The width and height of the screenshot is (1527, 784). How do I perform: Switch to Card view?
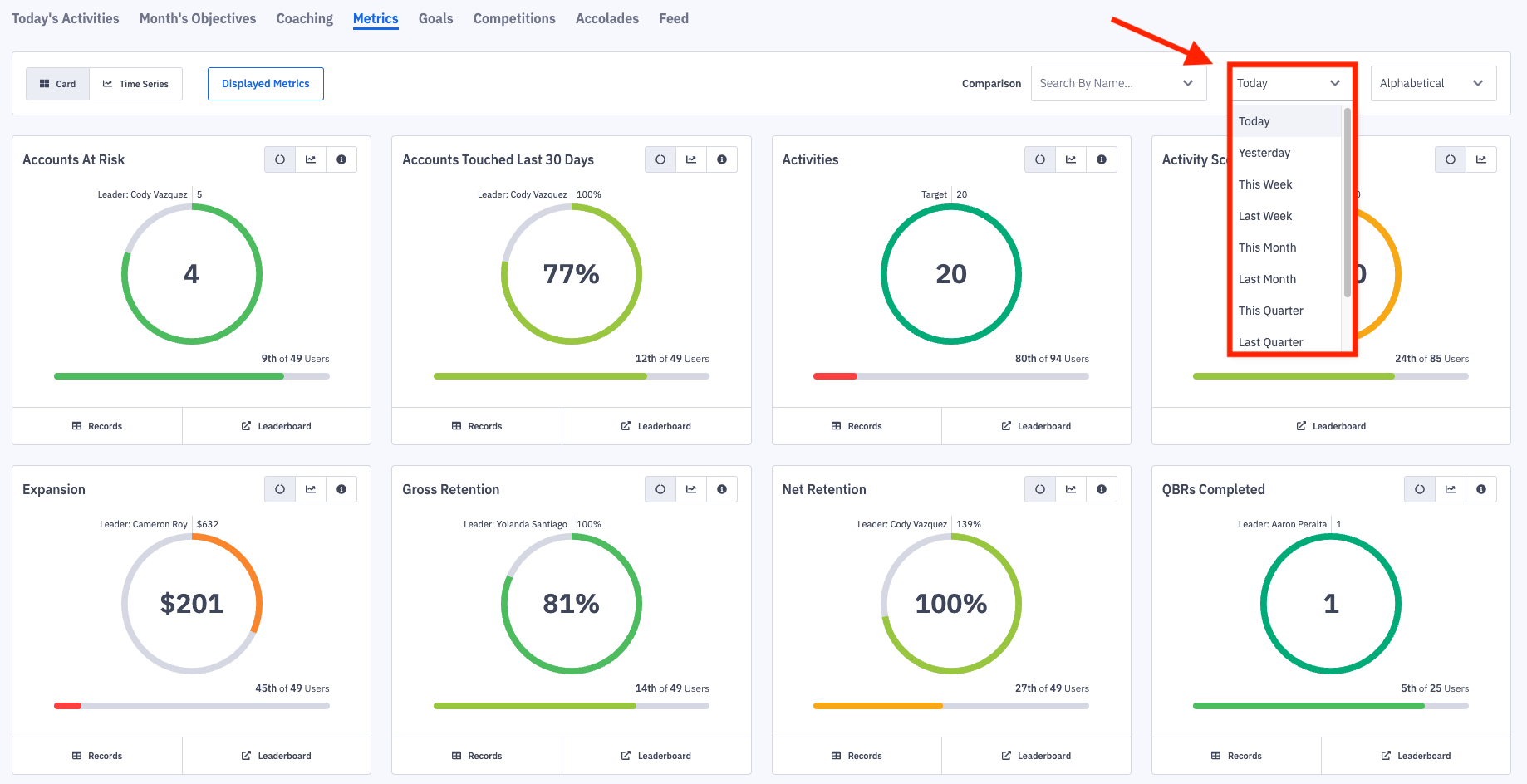click(57, 84)
